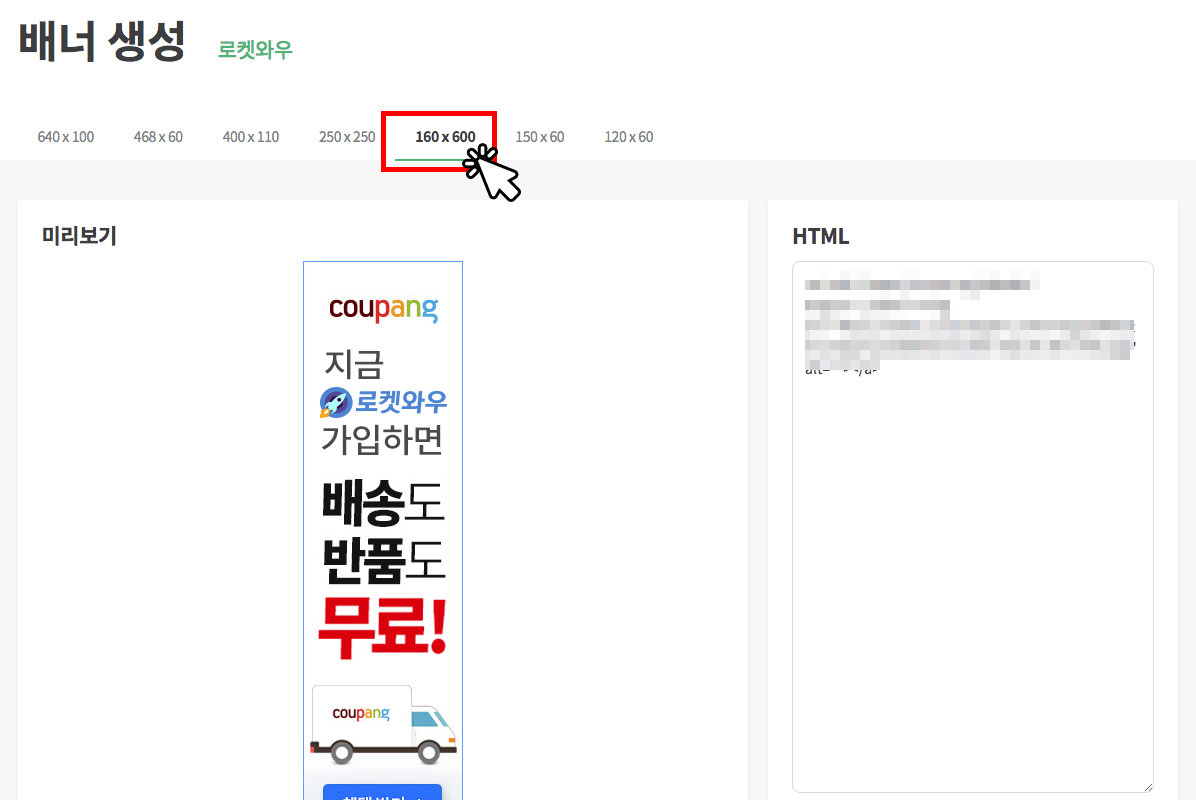
Task: Click the coupang logo atop the banner
Action: tap(384, 309)
